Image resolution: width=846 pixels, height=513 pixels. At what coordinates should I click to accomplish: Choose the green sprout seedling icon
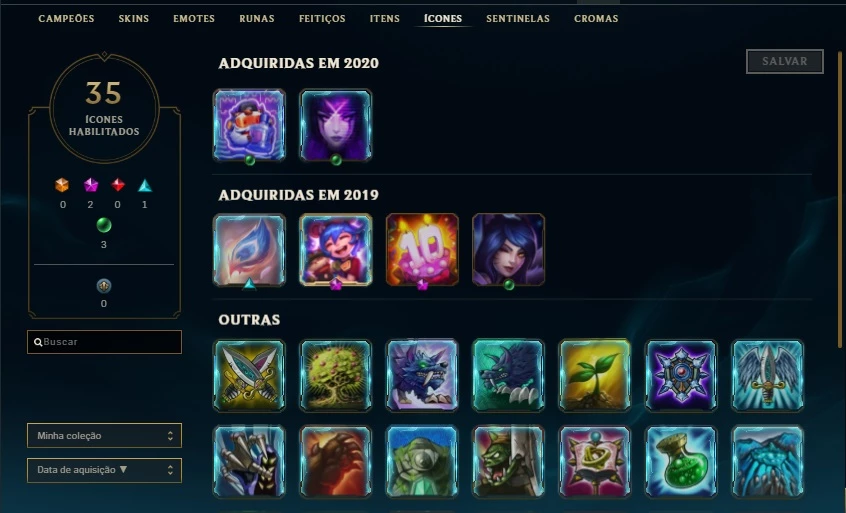point(595,375)
